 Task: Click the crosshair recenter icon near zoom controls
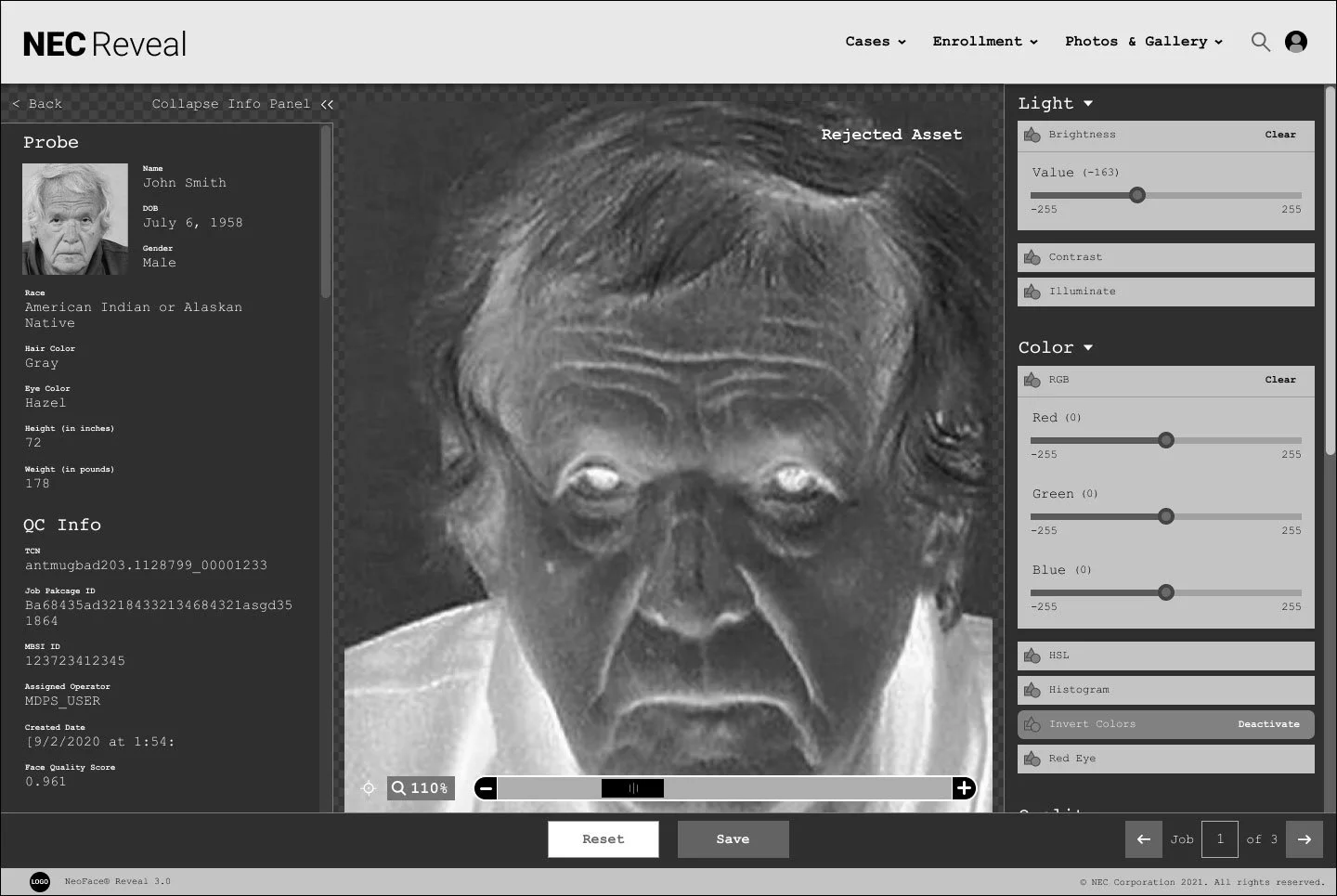coord(369,788)
